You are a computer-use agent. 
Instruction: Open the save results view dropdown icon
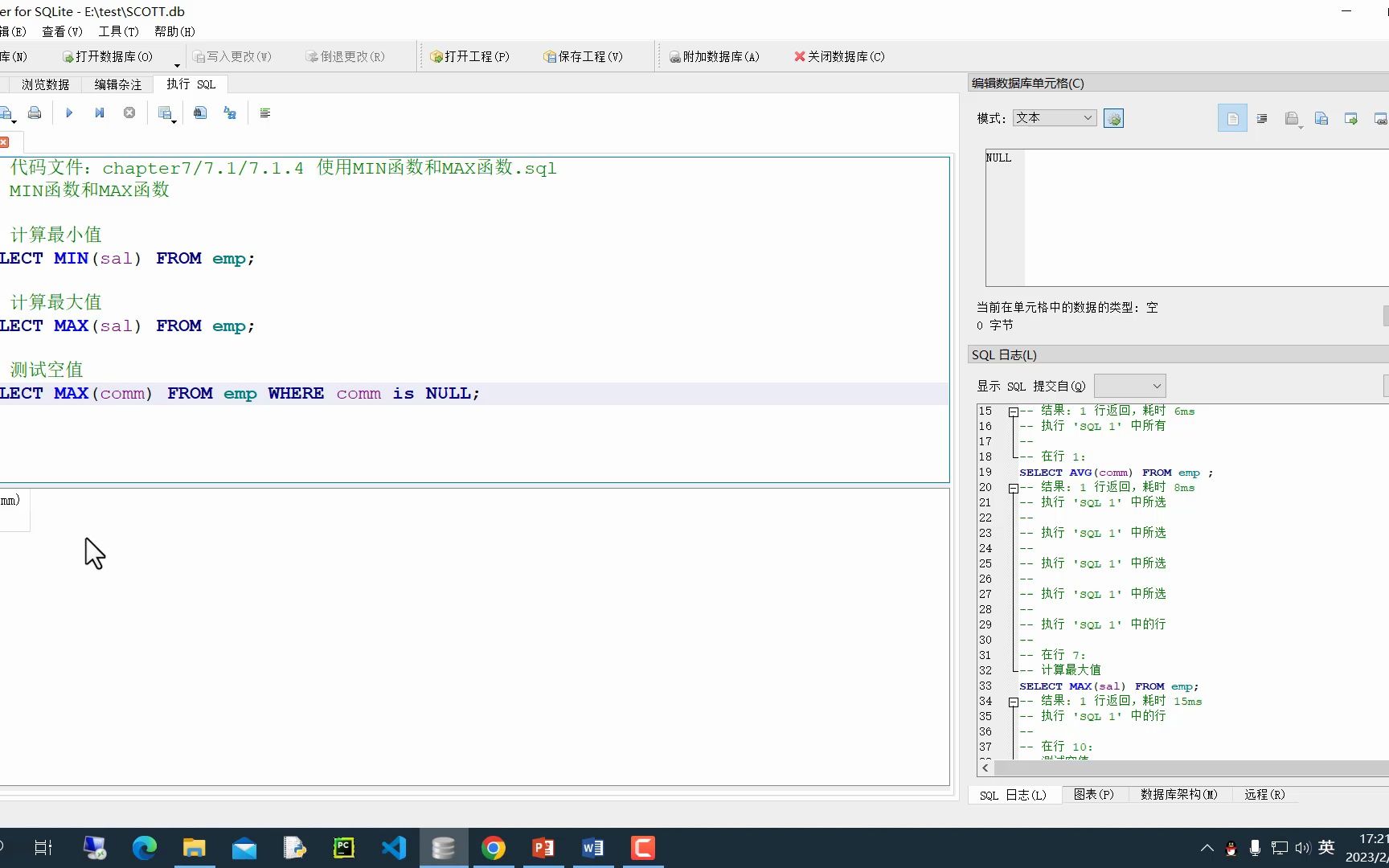click(166, 113)
